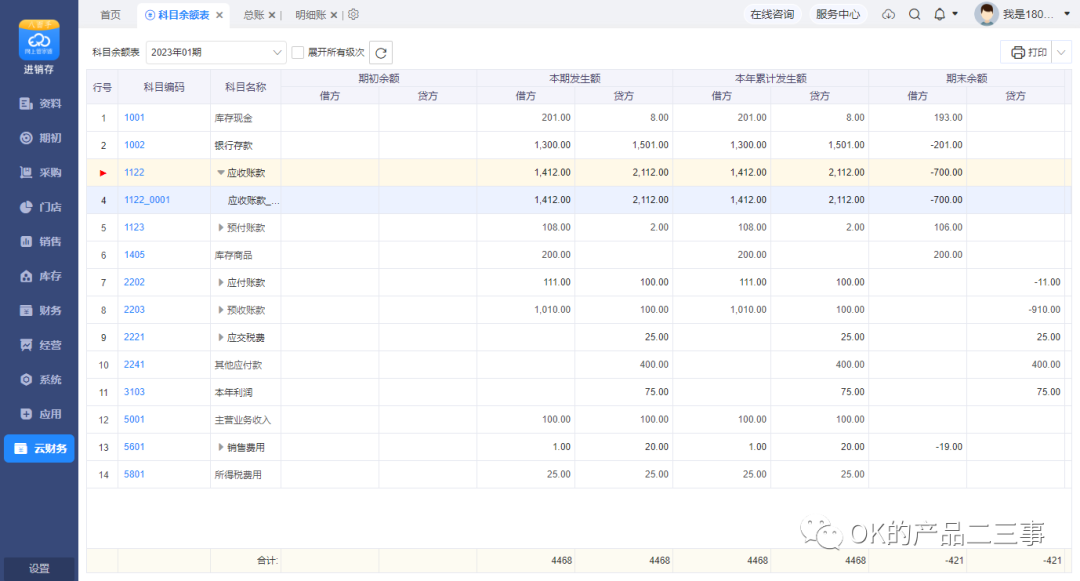Open account code 1002 link

click(x=134, y=145)
